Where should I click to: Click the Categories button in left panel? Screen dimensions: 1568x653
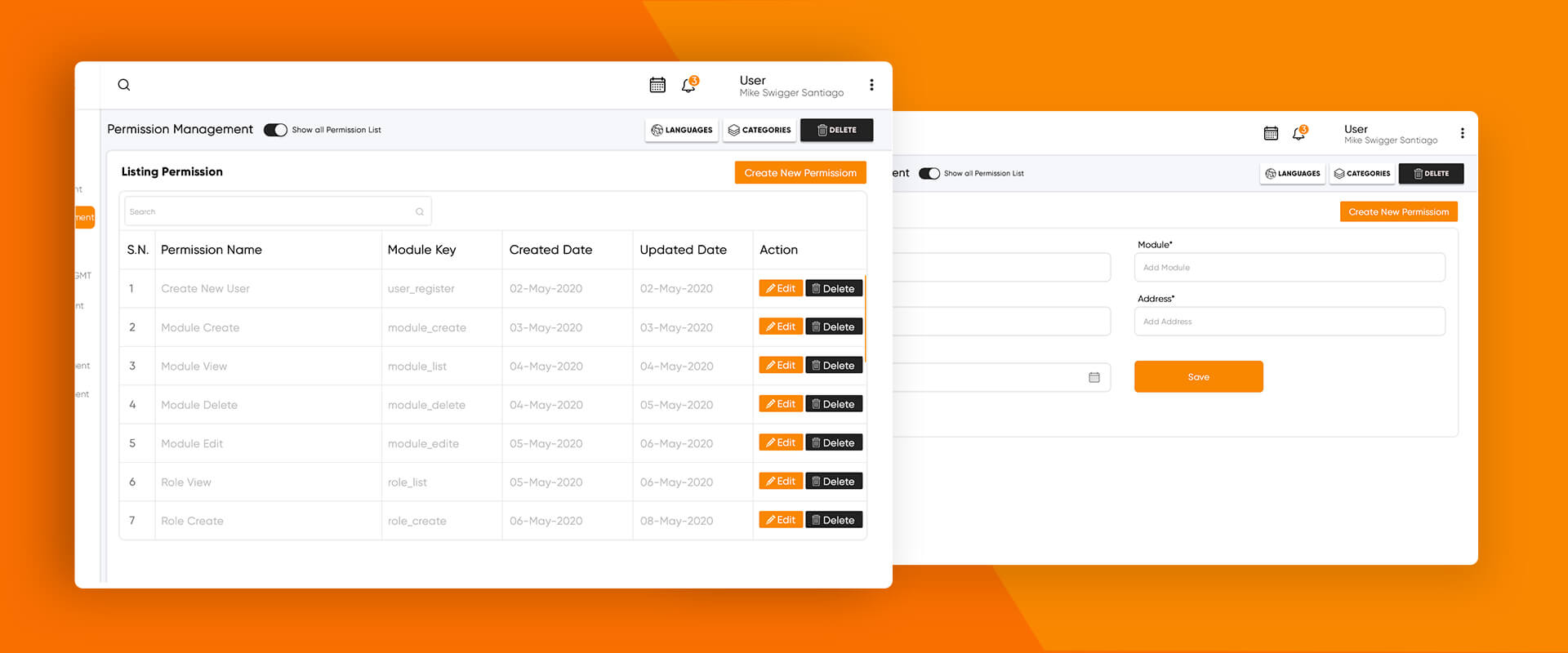(x=759, y=130)
